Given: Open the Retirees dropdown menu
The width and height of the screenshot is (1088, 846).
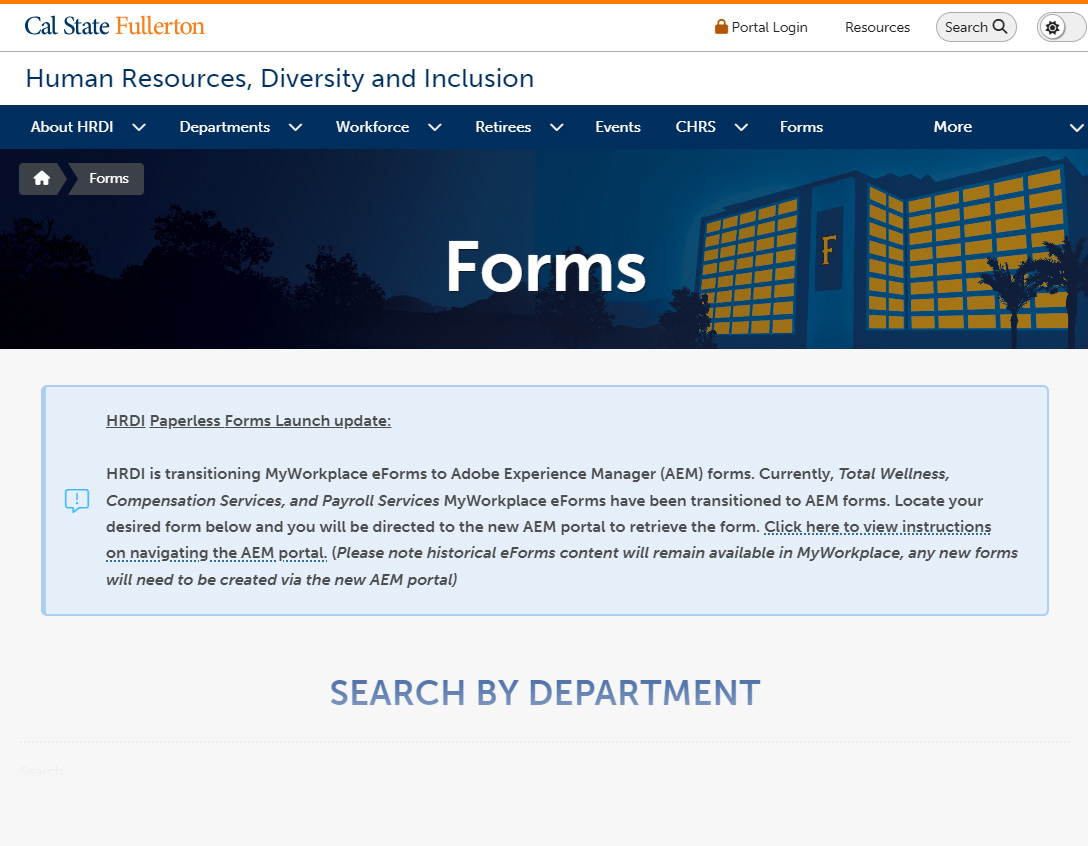Looking at the screenshot, I should 556,127.
